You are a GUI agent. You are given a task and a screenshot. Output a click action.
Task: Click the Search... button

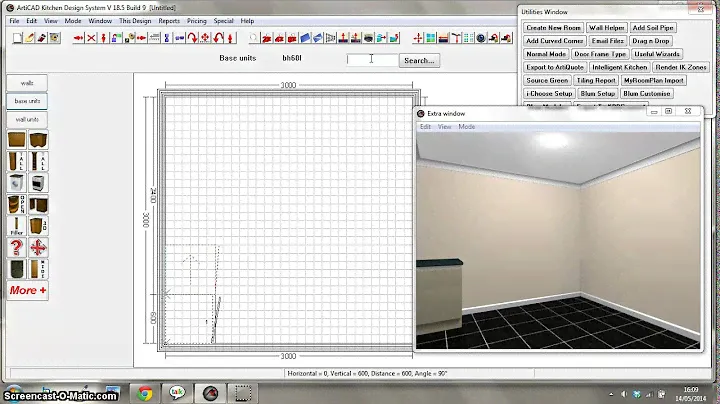pos(419,60)
